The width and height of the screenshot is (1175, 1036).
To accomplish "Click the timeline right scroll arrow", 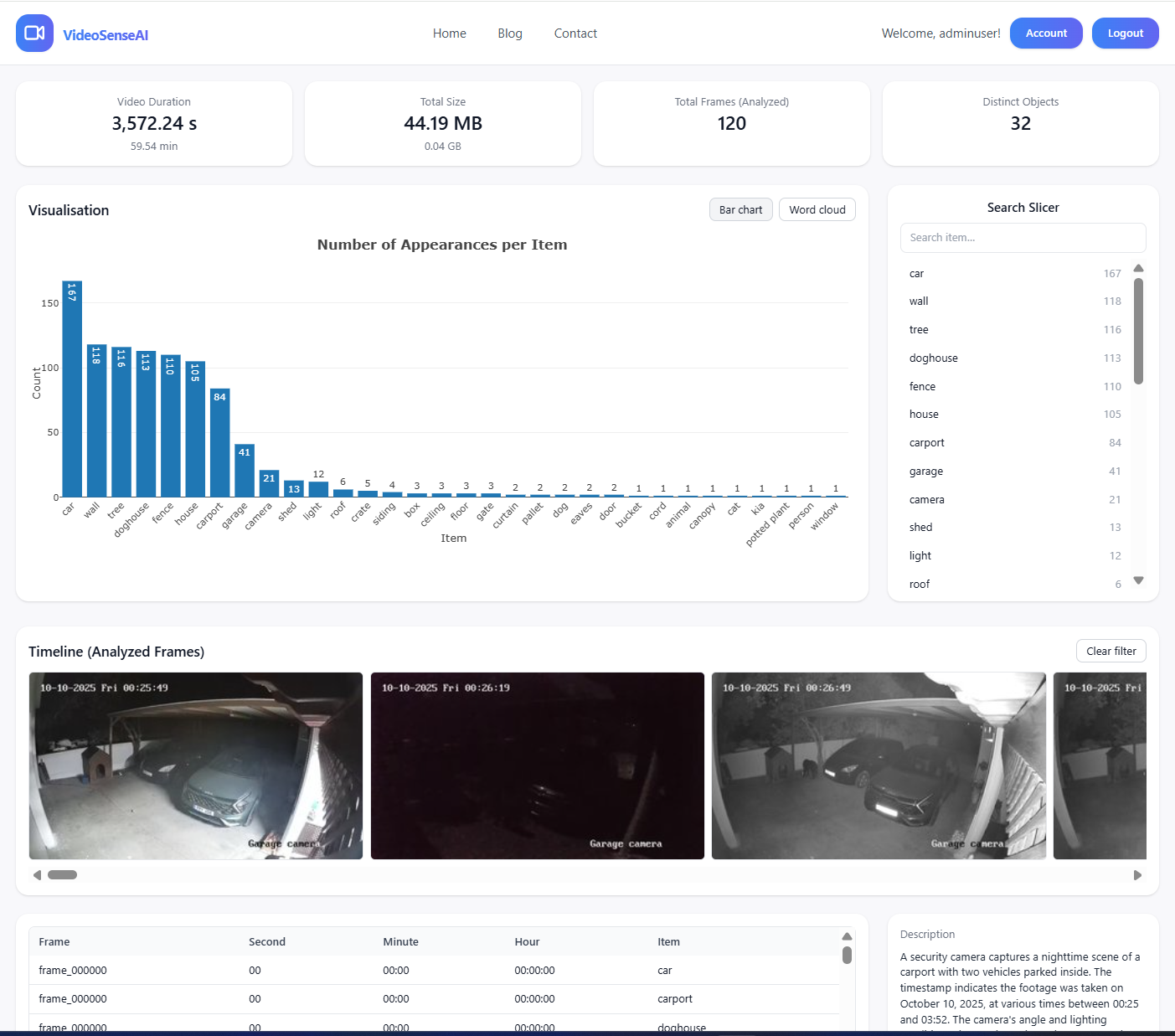I will pyautogui.click(x=1137, y=875).
